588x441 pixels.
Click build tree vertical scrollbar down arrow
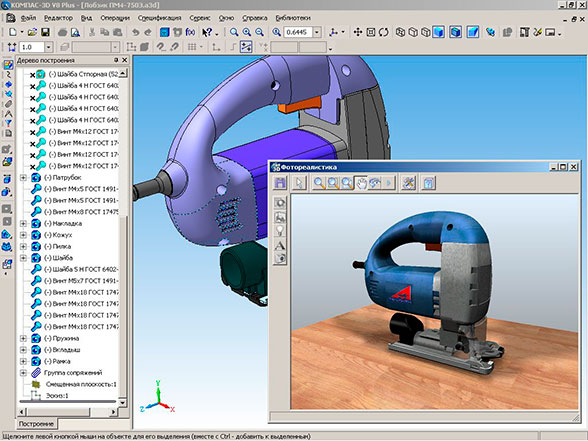coord(123,402)
